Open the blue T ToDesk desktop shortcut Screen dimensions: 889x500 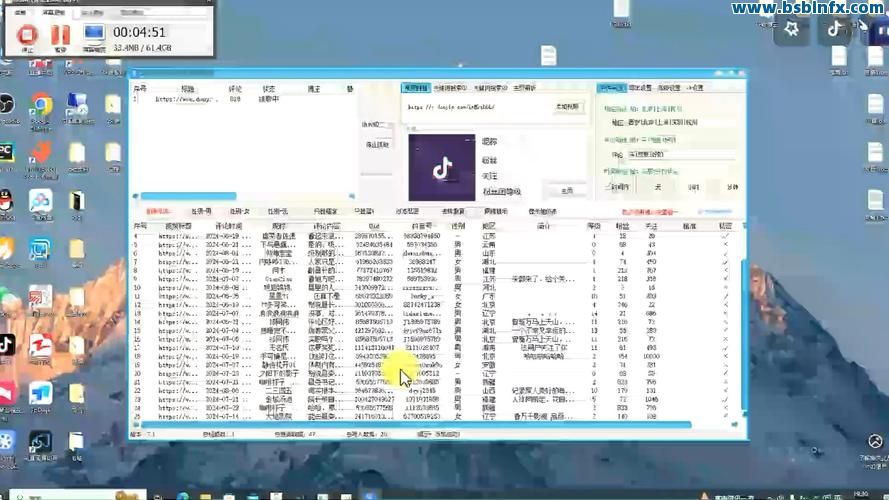[x=41, y=393]
